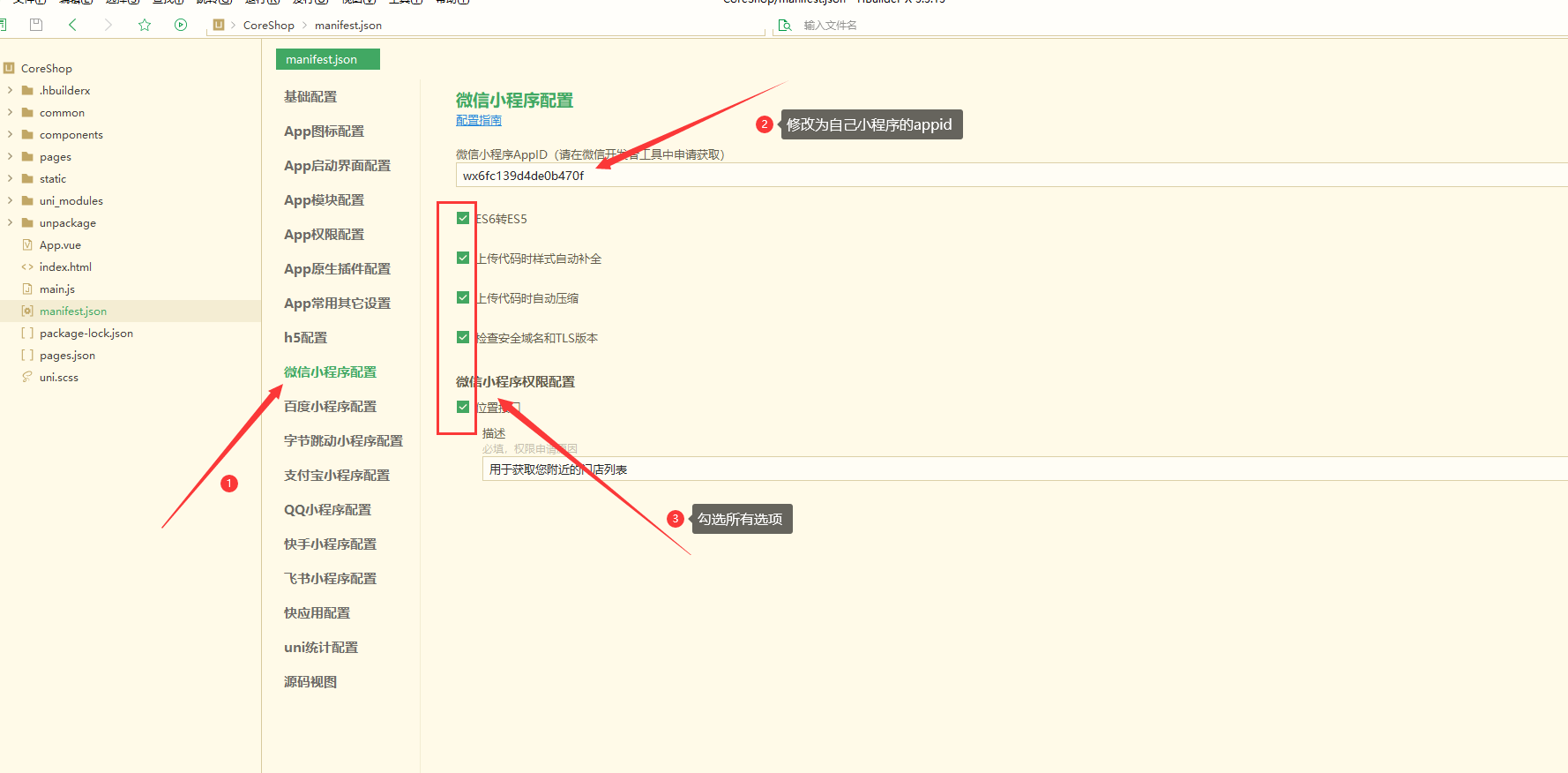Open 百度小程序配置 section
This screenshot has width=1568, height=773.
pyautogui.click(x=330, y=407)
